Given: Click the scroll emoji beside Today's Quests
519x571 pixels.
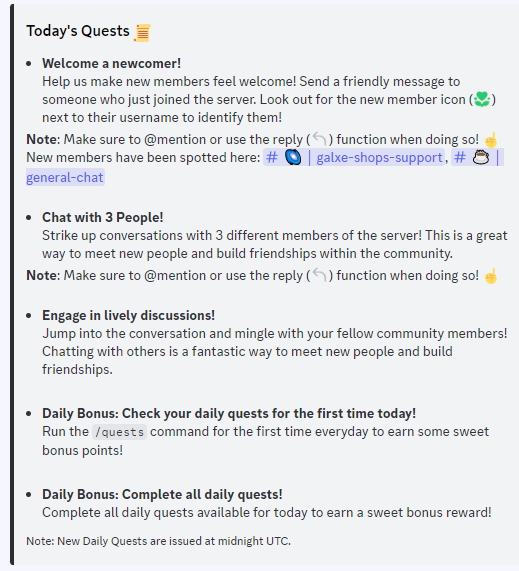Looking at the screenshot, I should 142,32.
